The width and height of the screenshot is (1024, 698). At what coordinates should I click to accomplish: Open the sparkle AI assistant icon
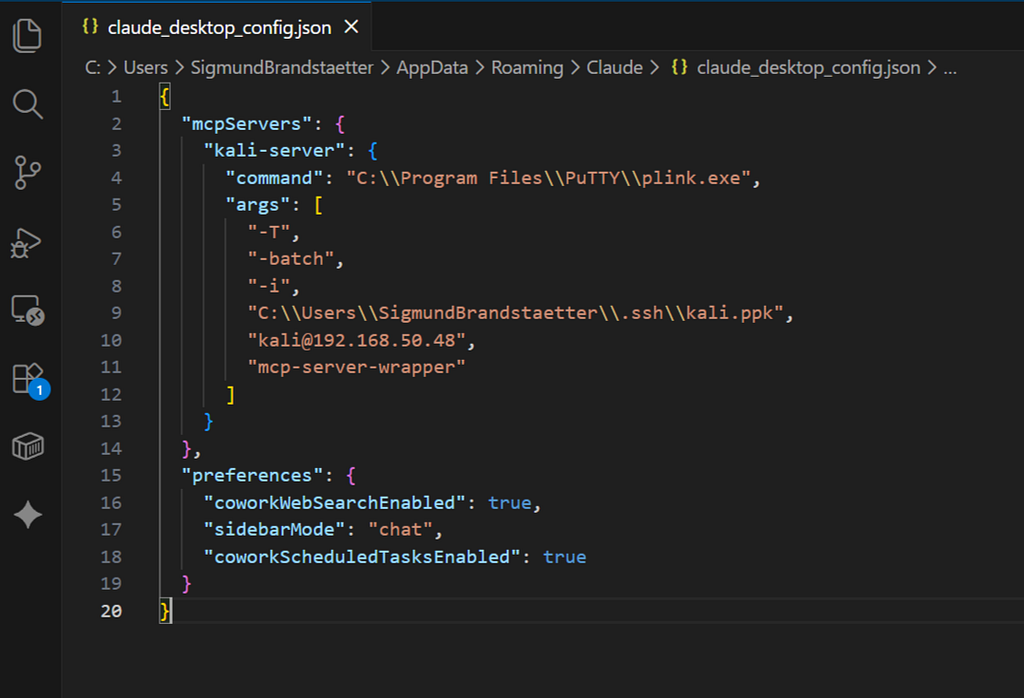click(28, 515)
